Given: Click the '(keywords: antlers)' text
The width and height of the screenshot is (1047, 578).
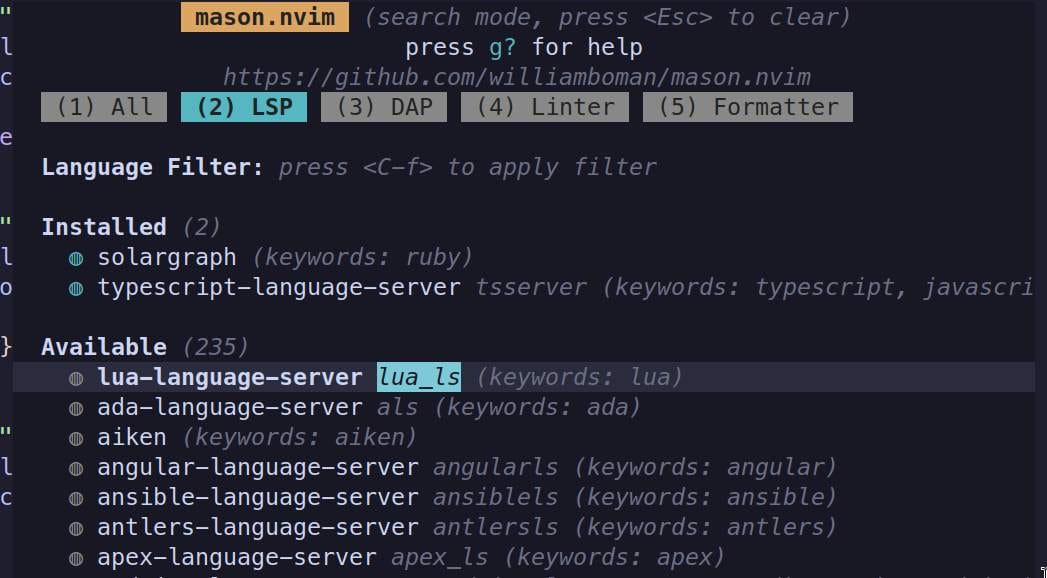Looking at the screenshot, I should click(705, 528).
